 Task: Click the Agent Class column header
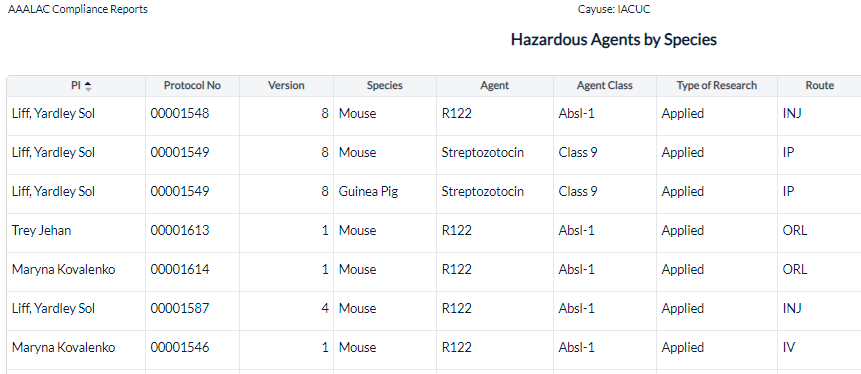(x=605, y=86)
